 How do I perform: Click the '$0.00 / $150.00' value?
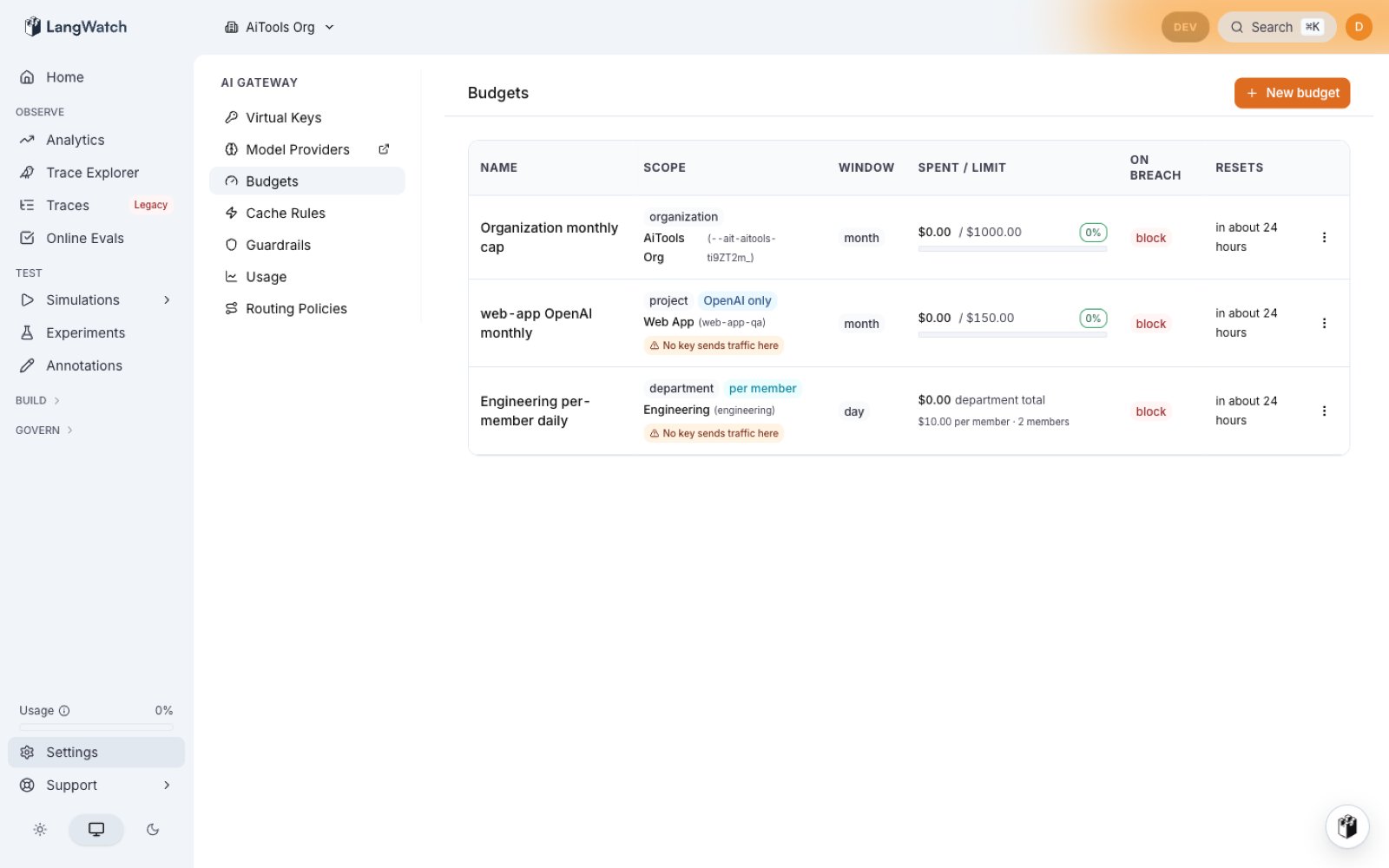tap(966, 318)
